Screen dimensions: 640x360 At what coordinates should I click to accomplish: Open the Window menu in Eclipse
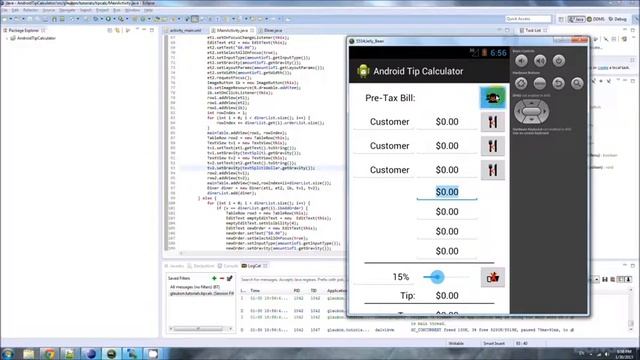[x=132, y=10]
